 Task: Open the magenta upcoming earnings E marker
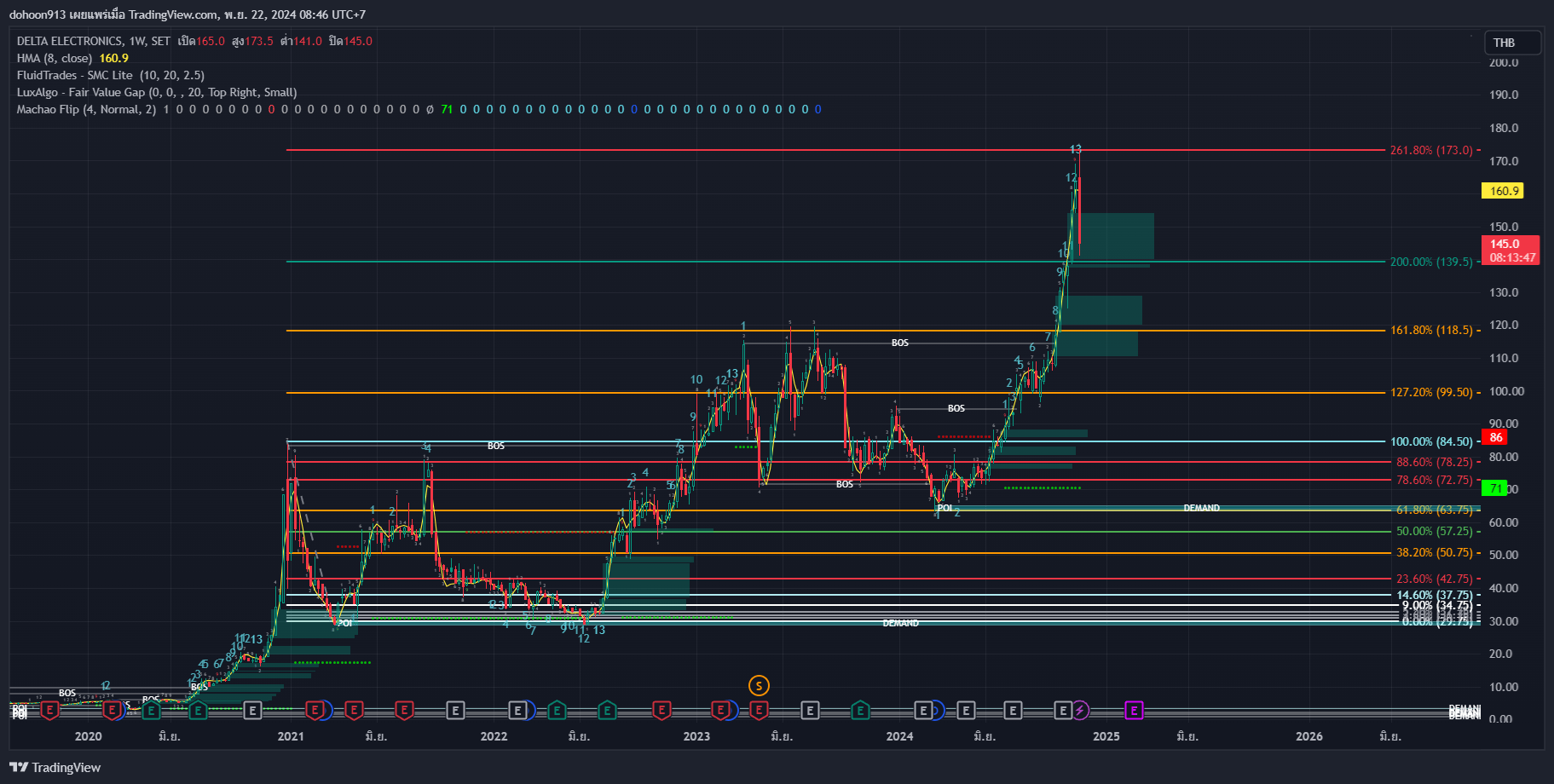1134,710
